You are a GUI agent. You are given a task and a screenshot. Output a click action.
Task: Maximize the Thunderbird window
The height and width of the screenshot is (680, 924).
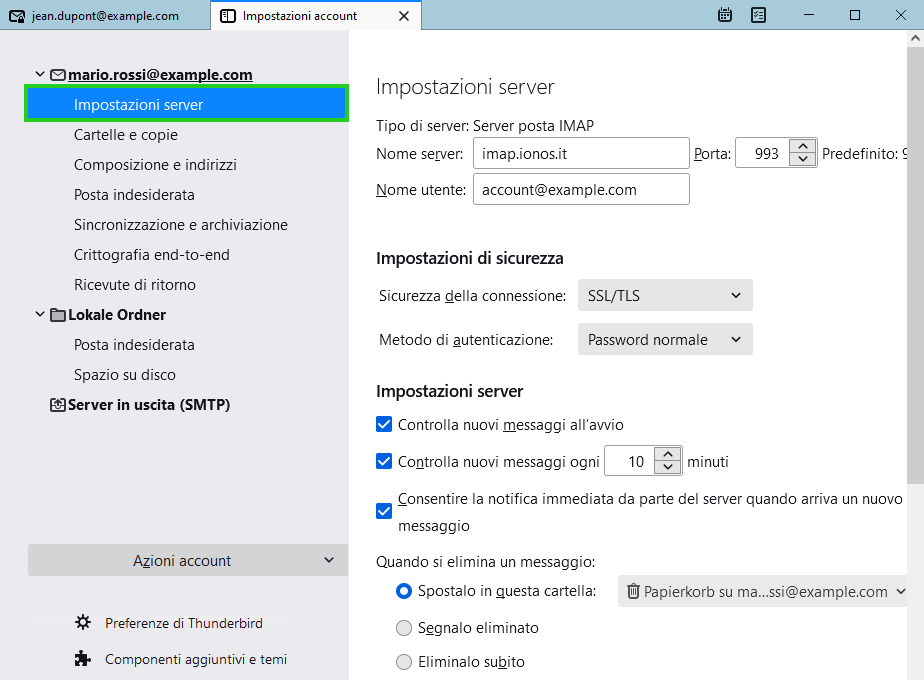pos(855,15)
